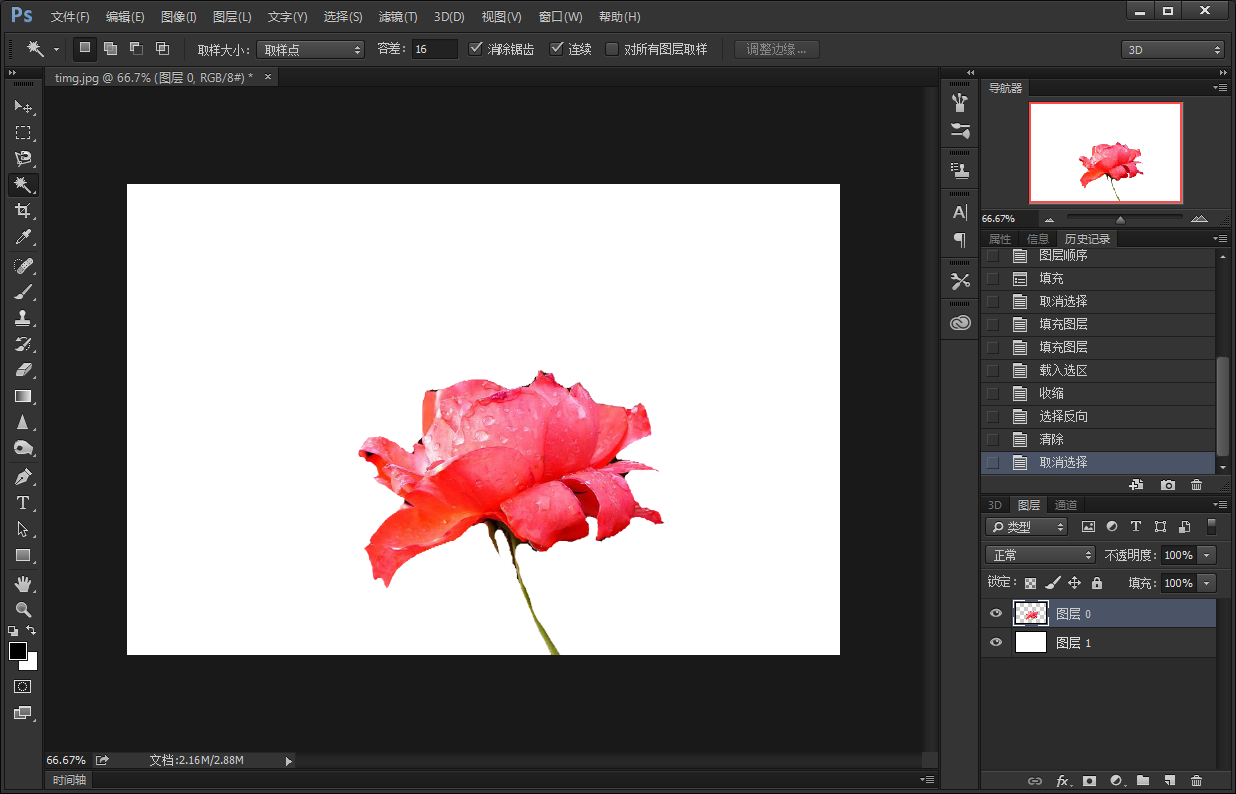The height and width of the screenshot is (794, 1236).
Task: Click the foreground color swatch
Action: [18, 651]
